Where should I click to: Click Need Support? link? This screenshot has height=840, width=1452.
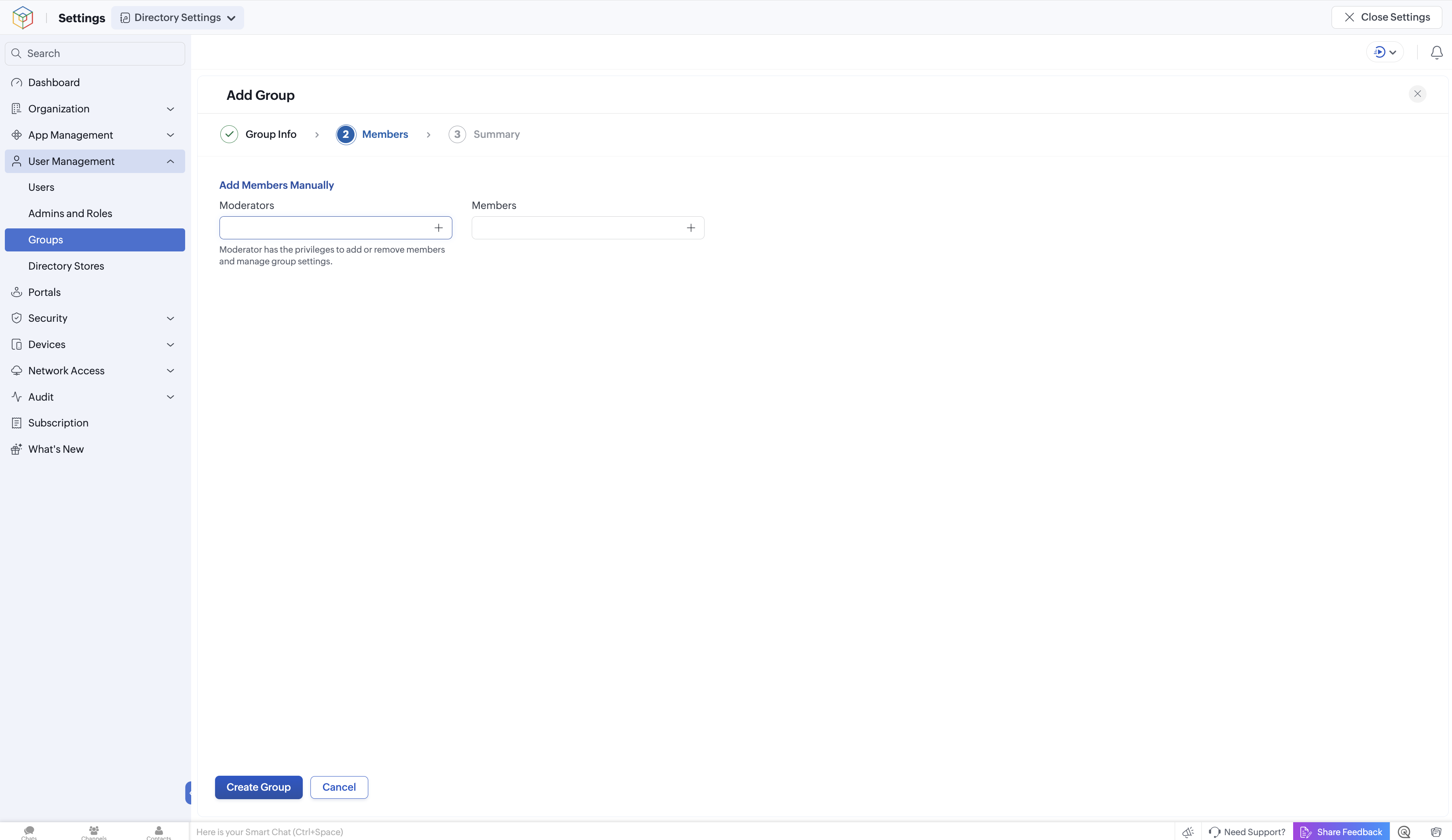pyautogui.click(x=1247, y=832)
